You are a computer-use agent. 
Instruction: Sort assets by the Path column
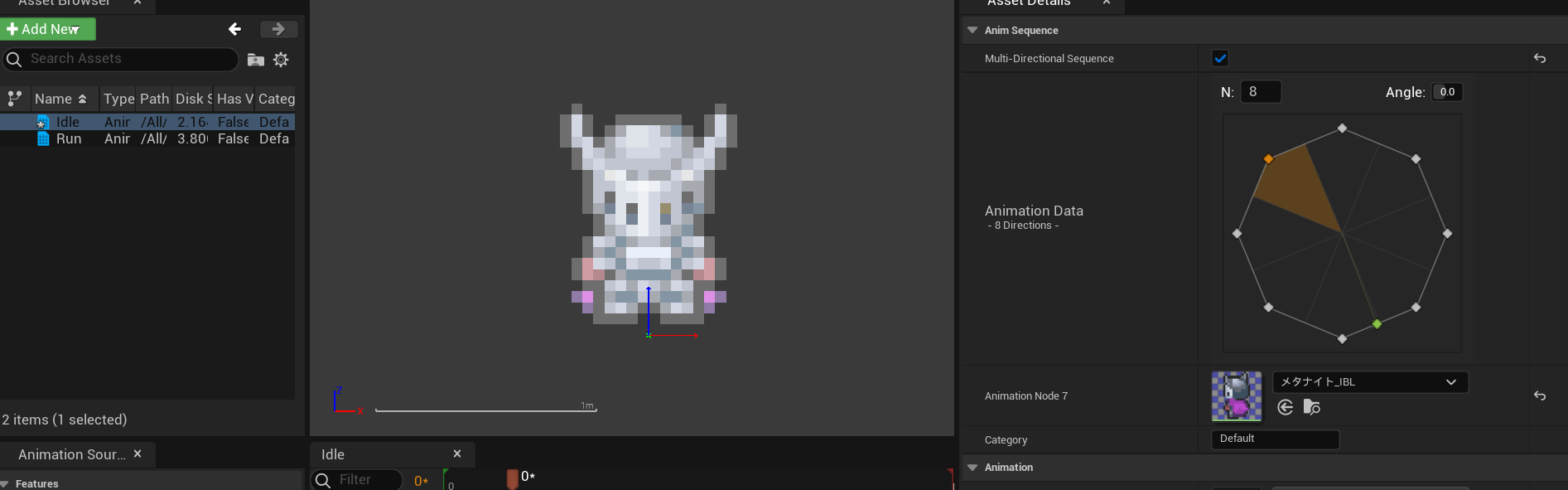(x=154, y=99)
